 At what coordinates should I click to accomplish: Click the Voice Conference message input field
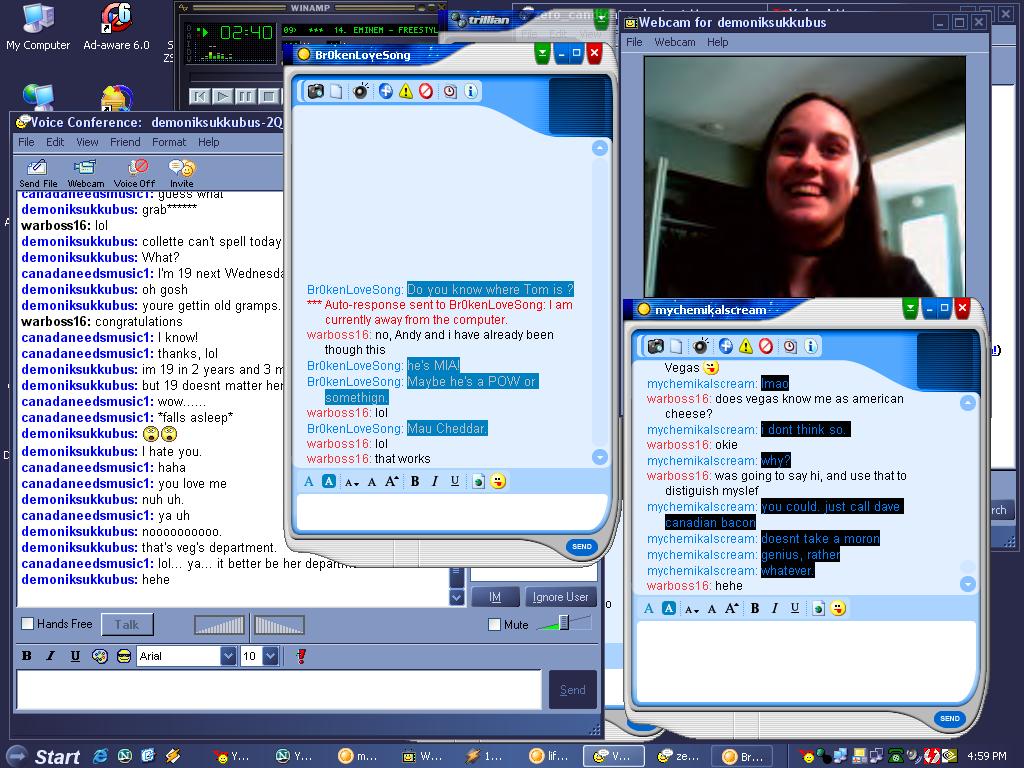[279, 690]
